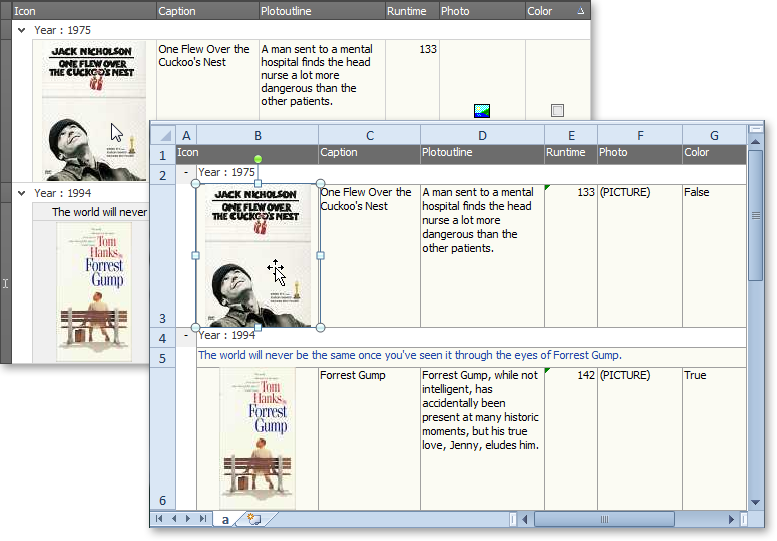This screenshot has width=777, height=541.
Task: Collapse the Year : 1994 group in grid
Action: [x=21, y=193]
